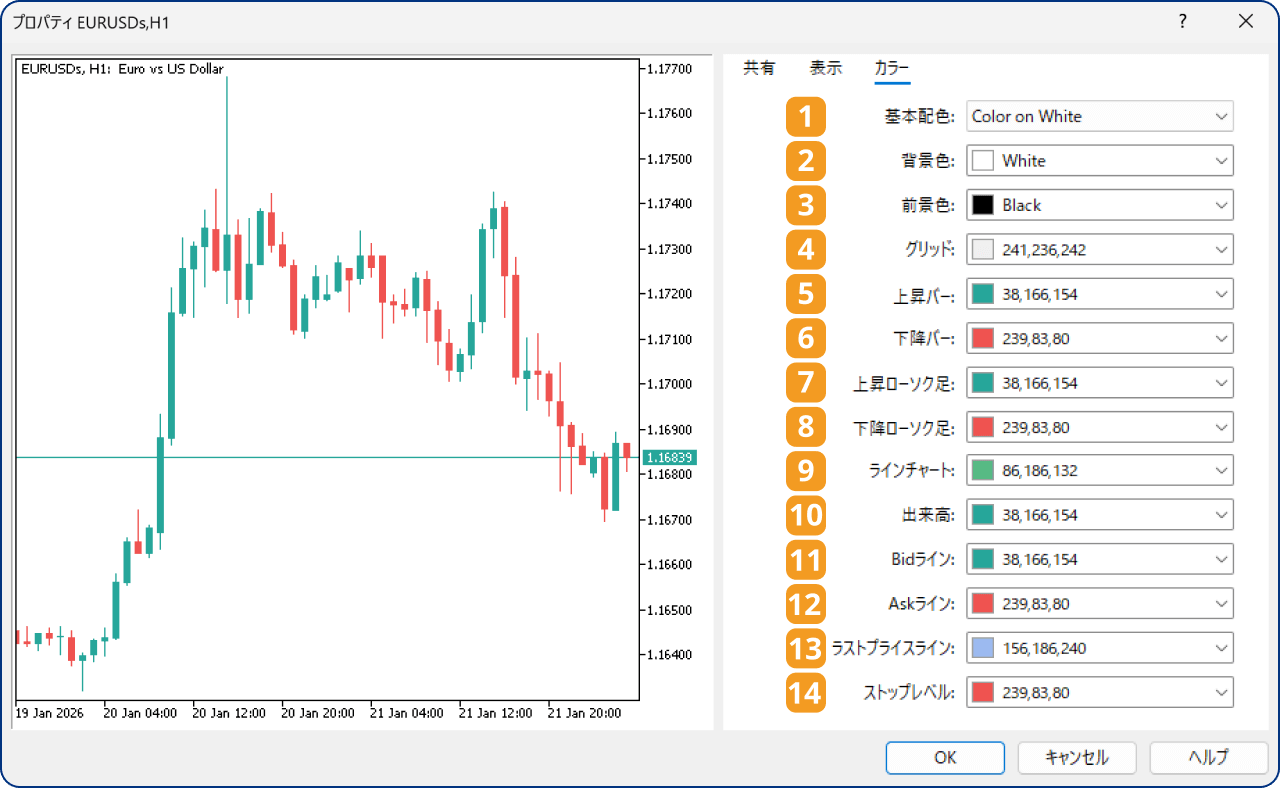Switch to the 表示 tab
This screenshot has height=788, width=1280.
click(826, 69)
